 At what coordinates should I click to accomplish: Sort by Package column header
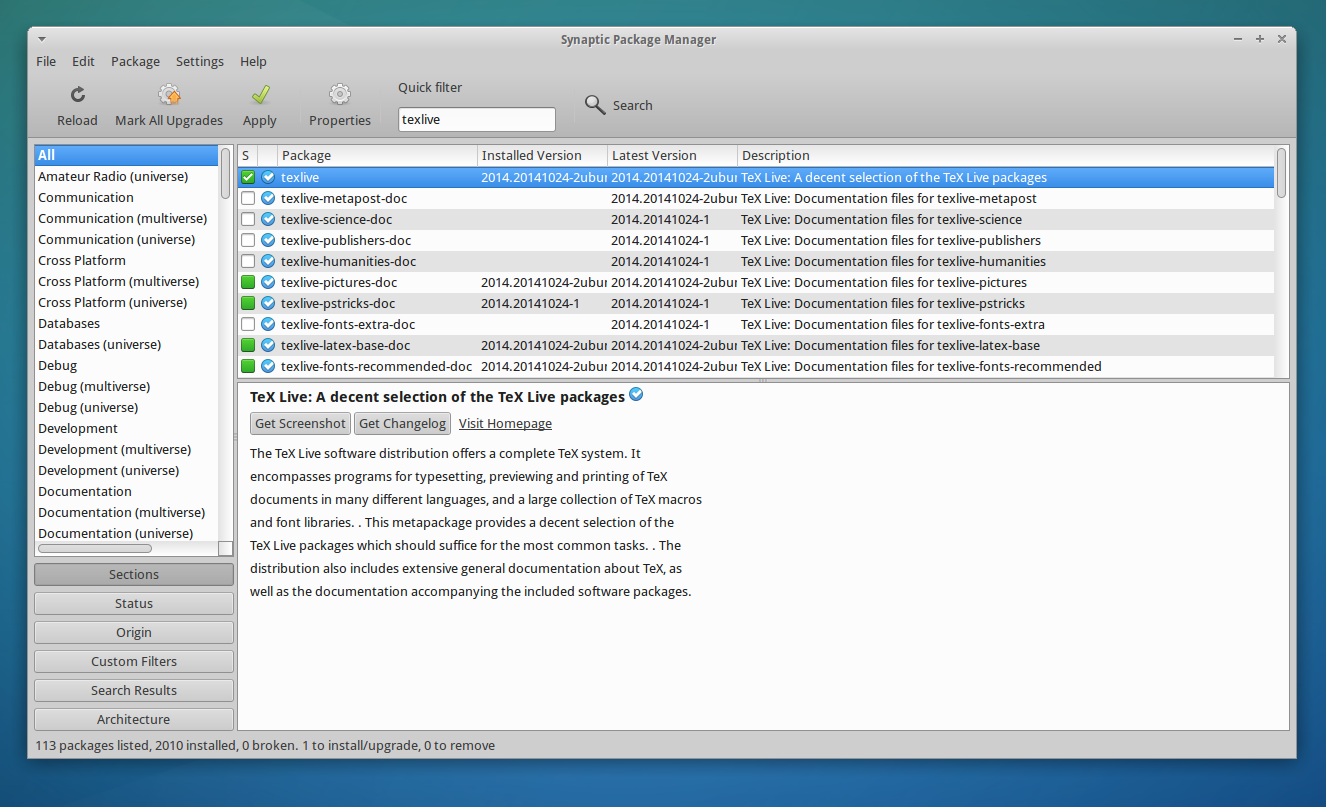(x=378, y=155)
